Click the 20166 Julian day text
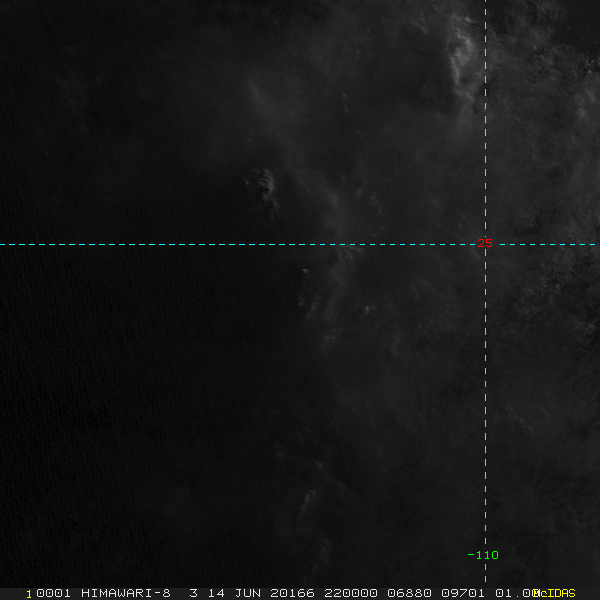The width and height of the screenshot is (600, 600). pyautogui.click(x=292, y=593)
